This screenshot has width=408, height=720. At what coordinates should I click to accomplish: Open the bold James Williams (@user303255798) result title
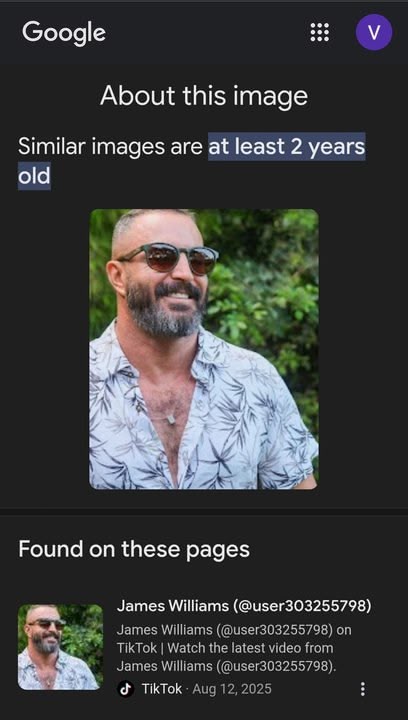pos(244,606)
